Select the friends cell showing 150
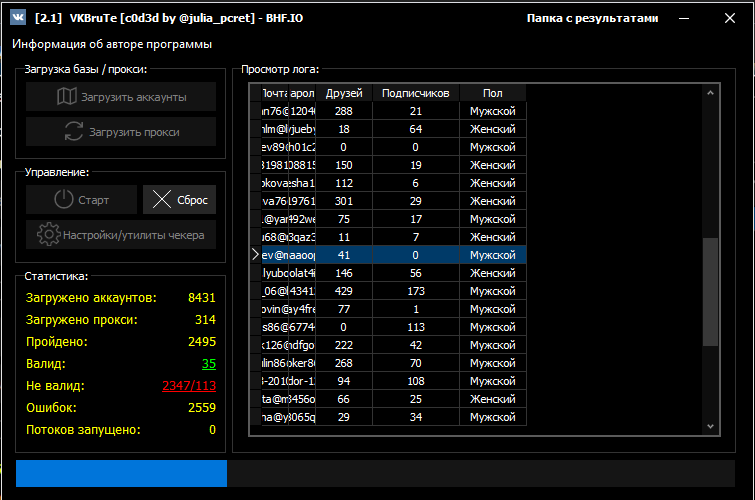This screenshot has width=755, height=500. click(x=344, y=165)
